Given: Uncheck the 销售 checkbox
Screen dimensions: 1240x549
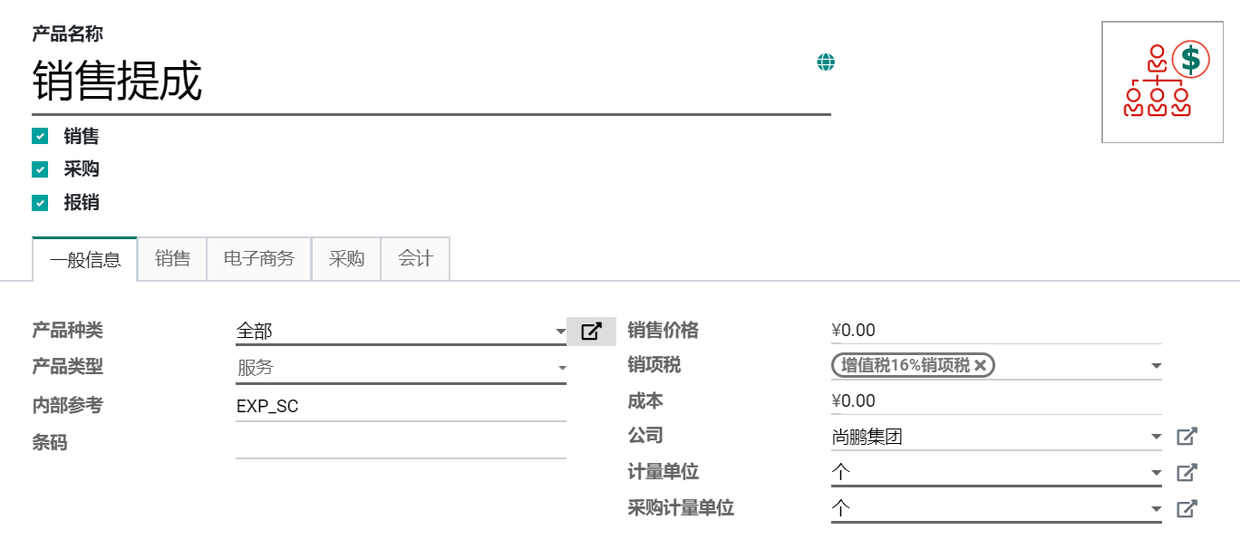Looking at the screenshot, I should [x=40, y=136].
